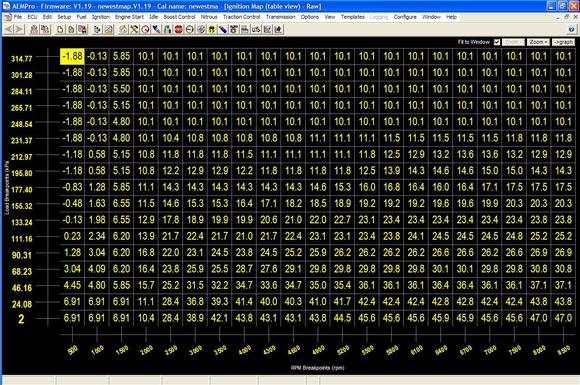Open the Nitrous menu
Viewport: 580px width, 385px height.
pyautogui.click(x=209, y=17)
